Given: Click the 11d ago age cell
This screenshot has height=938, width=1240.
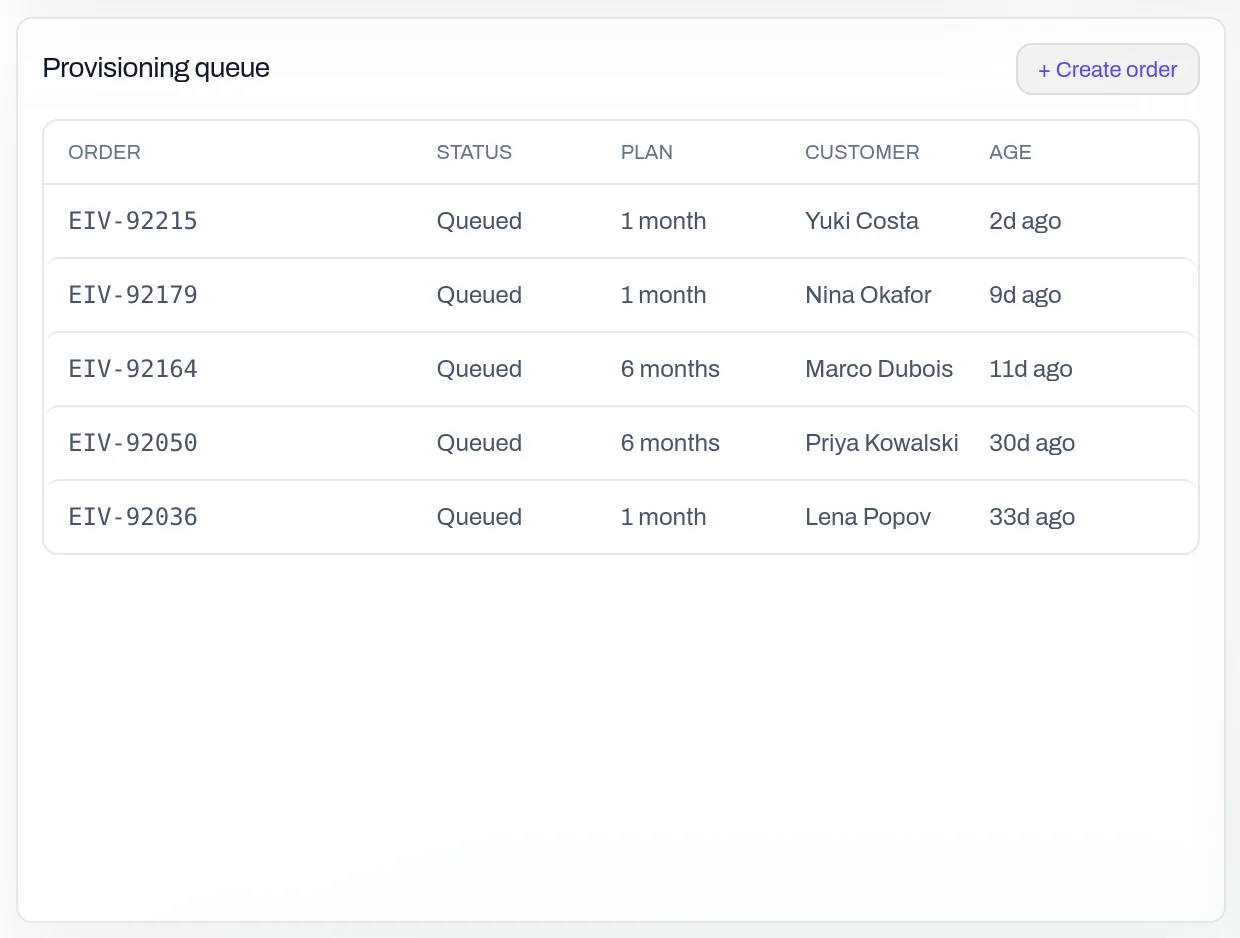Looking at the screenshot, I should 1031,369.
